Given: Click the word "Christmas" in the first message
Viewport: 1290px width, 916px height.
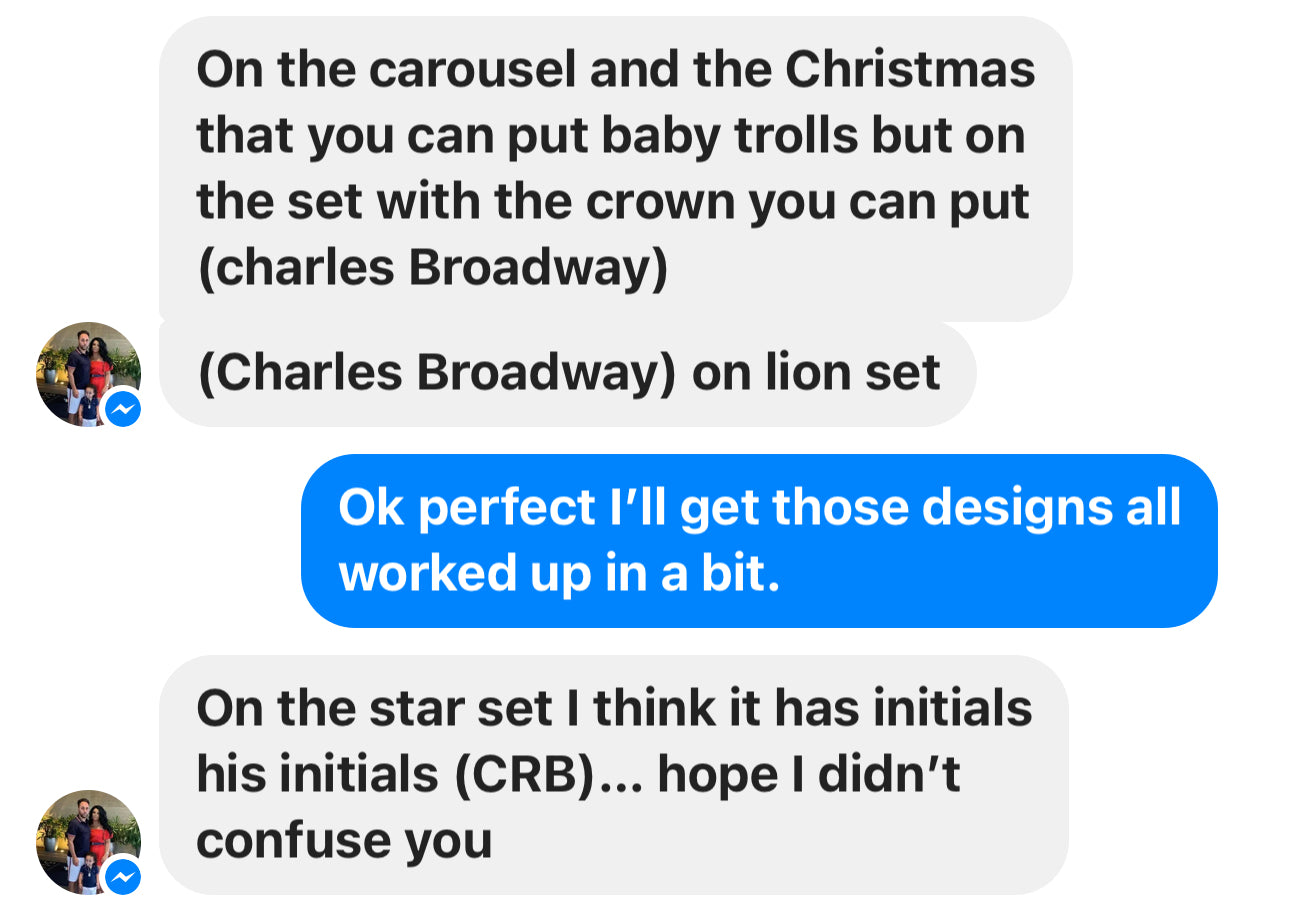Looking at the screenshot, I should (909, 70).
